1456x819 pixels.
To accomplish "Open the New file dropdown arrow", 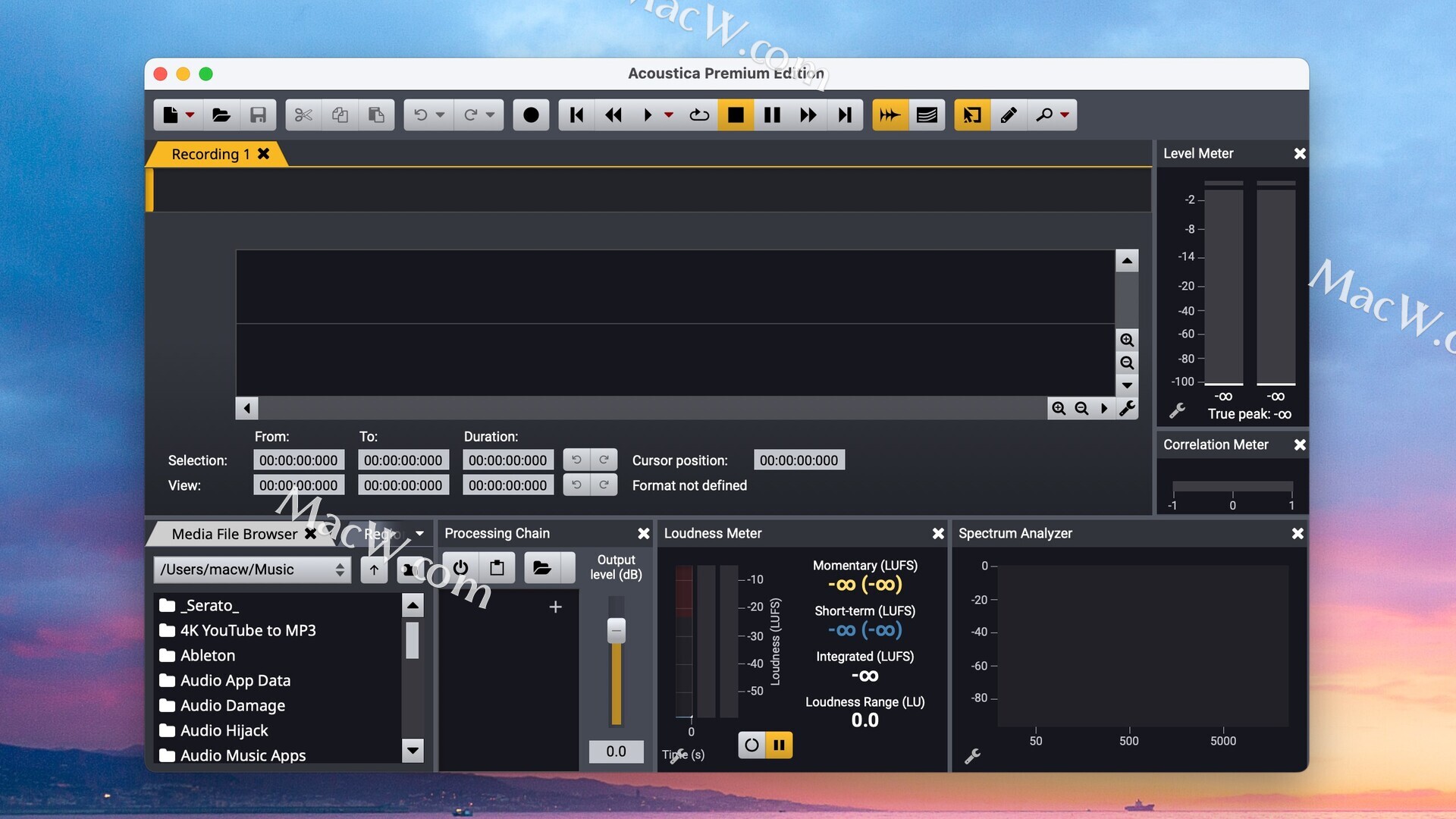I will 190,115.
